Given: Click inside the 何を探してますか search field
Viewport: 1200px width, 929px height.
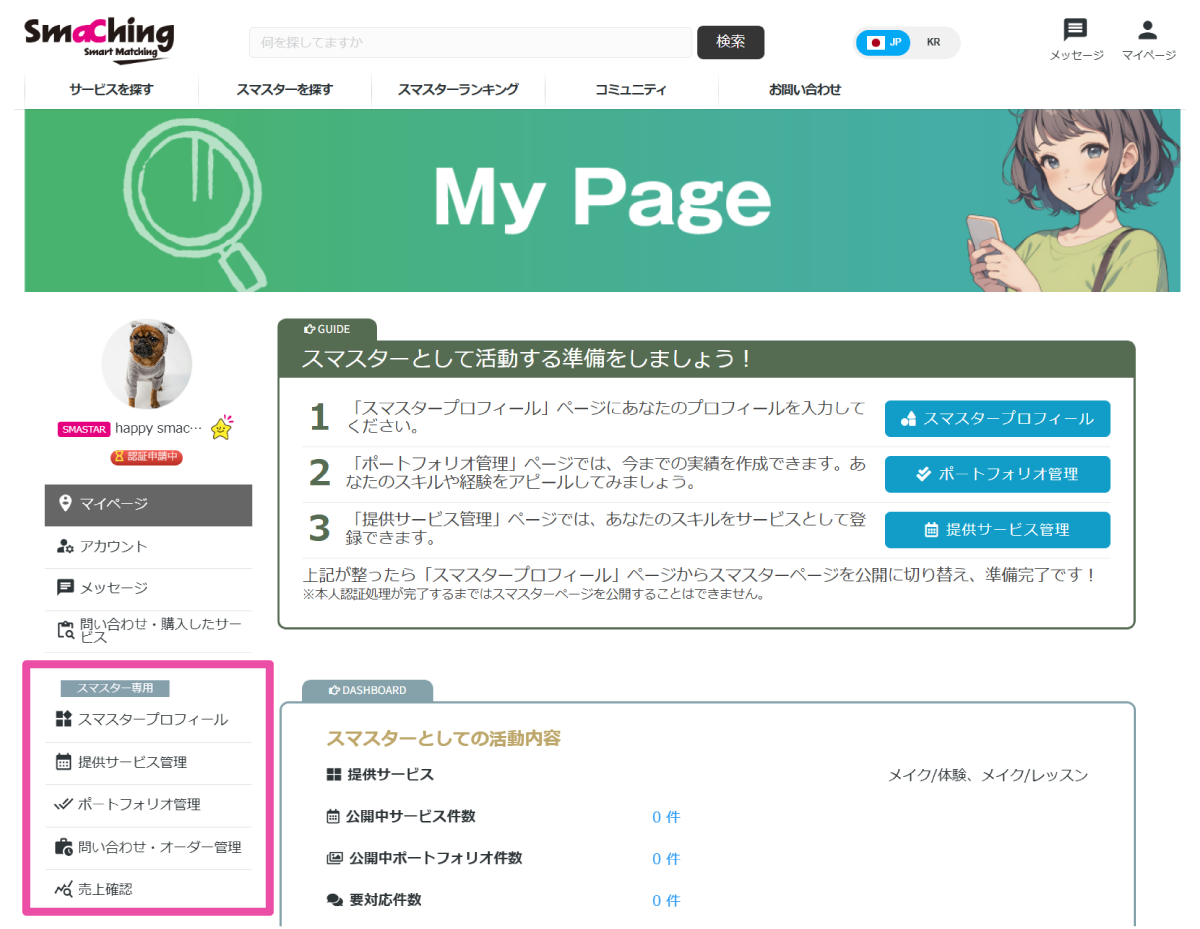Looking at the screenshot, I should tap(470, 43).
